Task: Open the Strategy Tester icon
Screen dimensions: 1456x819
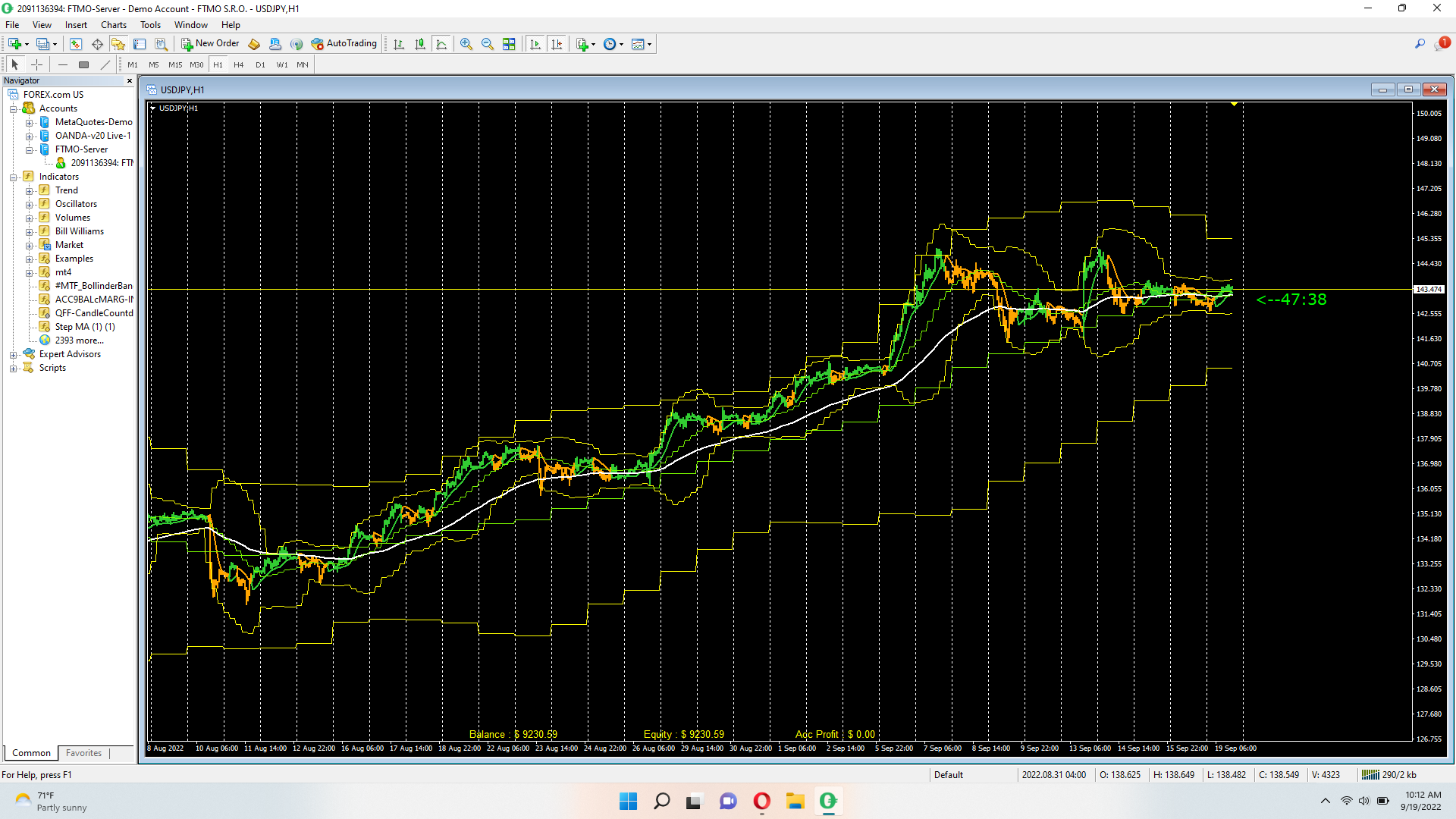Action: coord(161,44)
